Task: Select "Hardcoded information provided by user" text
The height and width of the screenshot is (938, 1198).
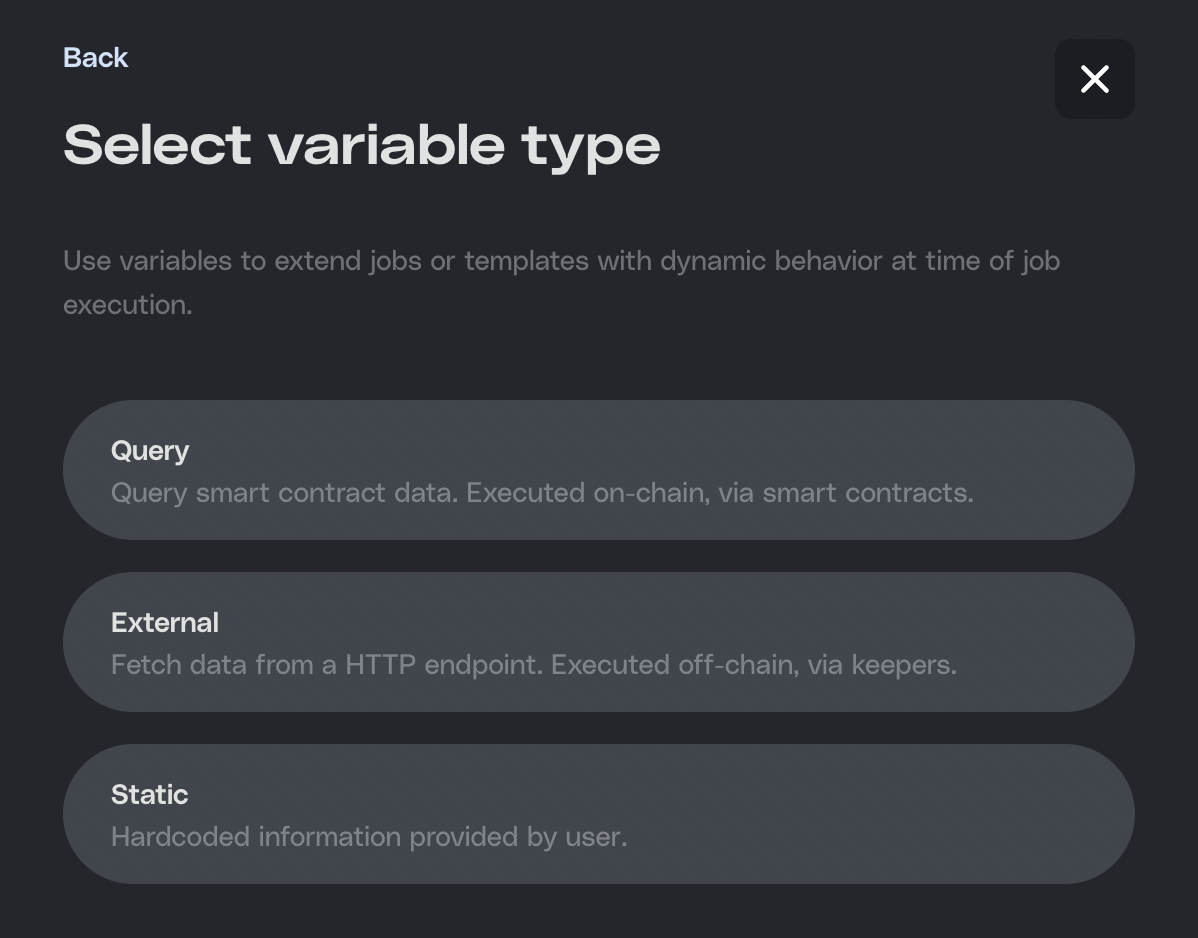Action: (369, 837)
